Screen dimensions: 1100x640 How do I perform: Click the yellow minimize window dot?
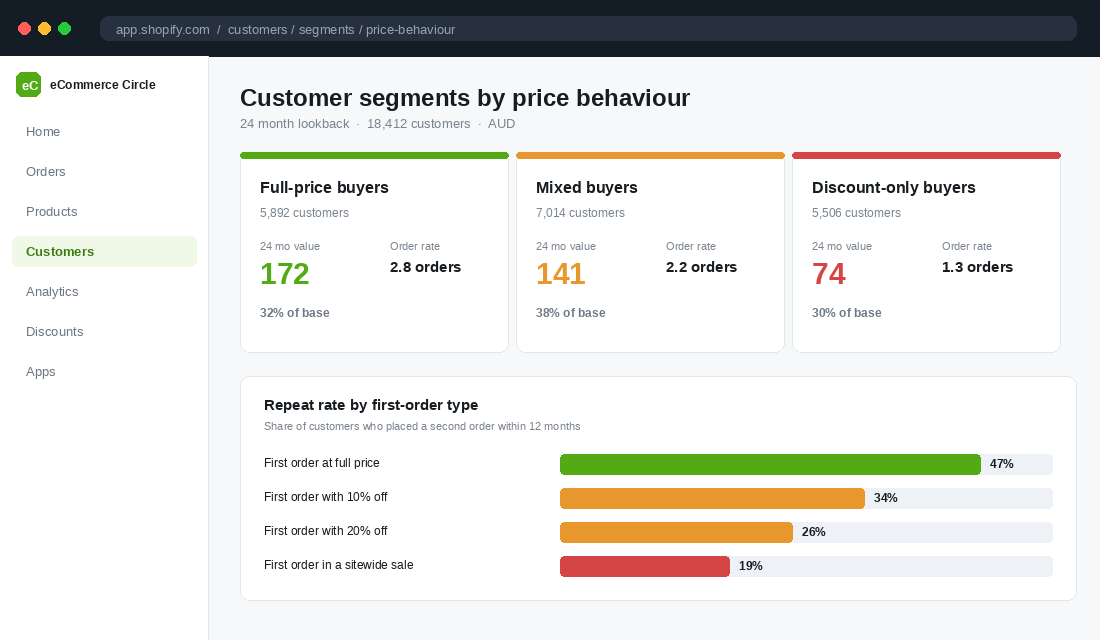44,29
